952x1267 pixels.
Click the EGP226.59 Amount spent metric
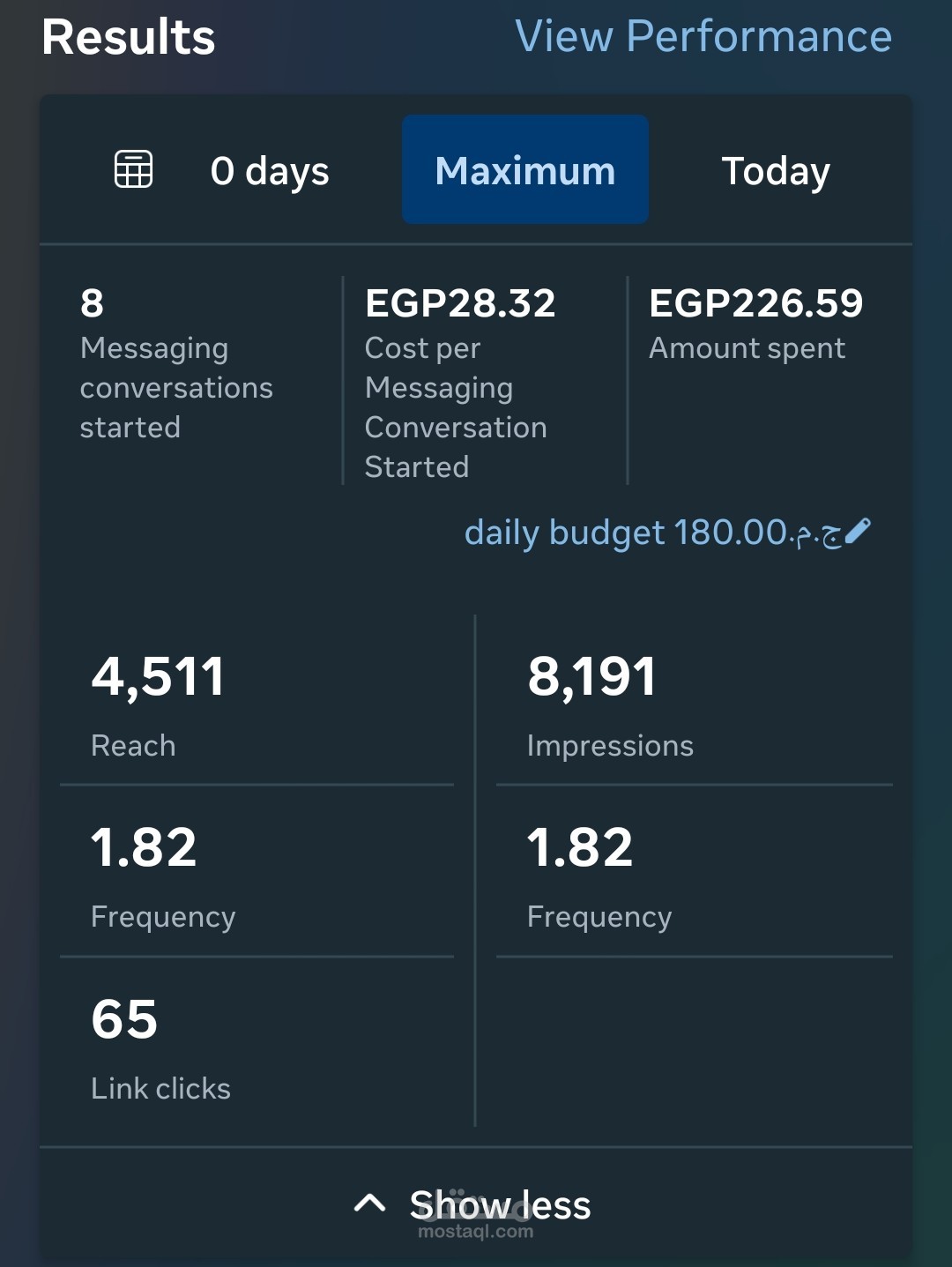[755, 323]
